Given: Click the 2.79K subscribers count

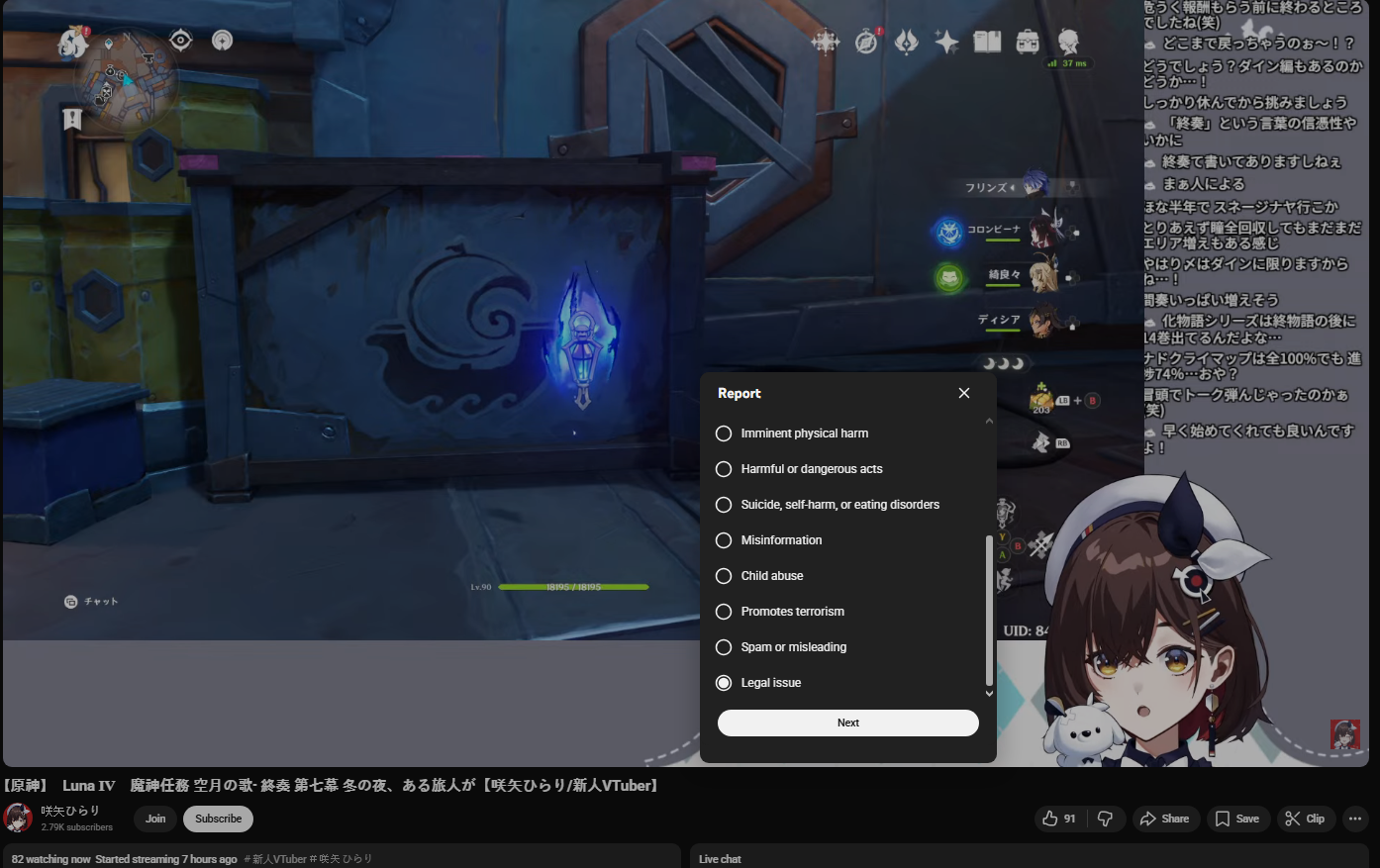Looking at the screenshot, I should 77,827.
